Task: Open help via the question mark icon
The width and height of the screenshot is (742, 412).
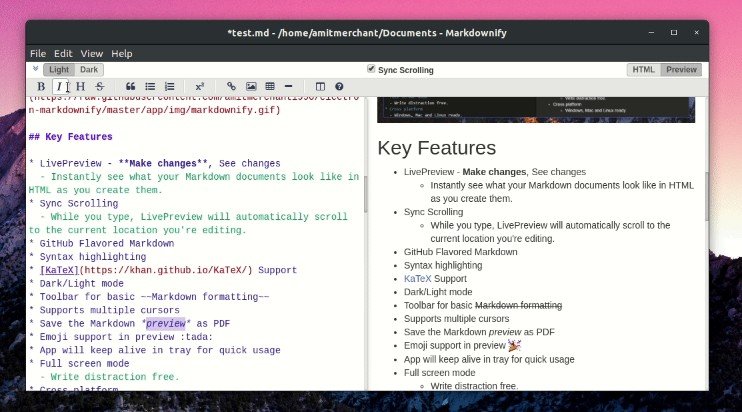Action: [339, 87]
